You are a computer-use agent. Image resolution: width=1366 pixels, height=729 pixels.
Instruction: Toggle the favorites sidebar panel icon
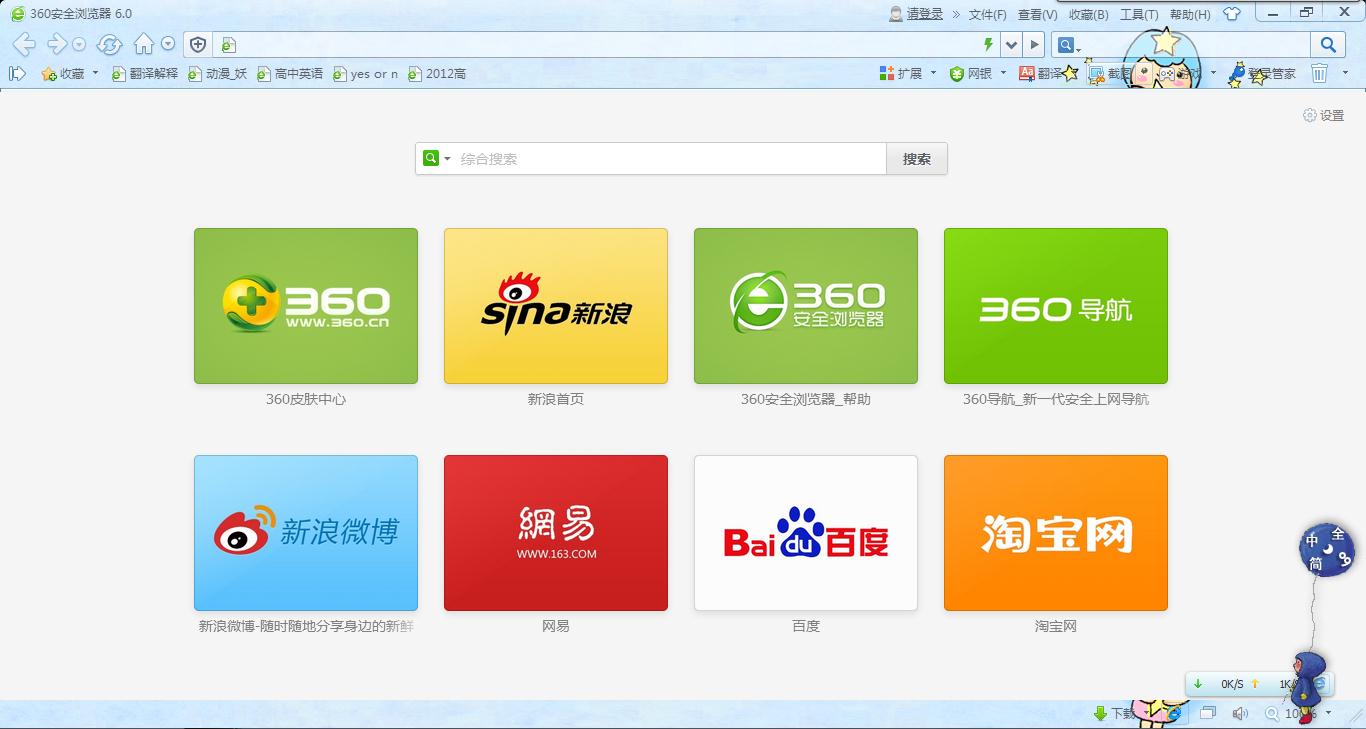tap(17, 73)
